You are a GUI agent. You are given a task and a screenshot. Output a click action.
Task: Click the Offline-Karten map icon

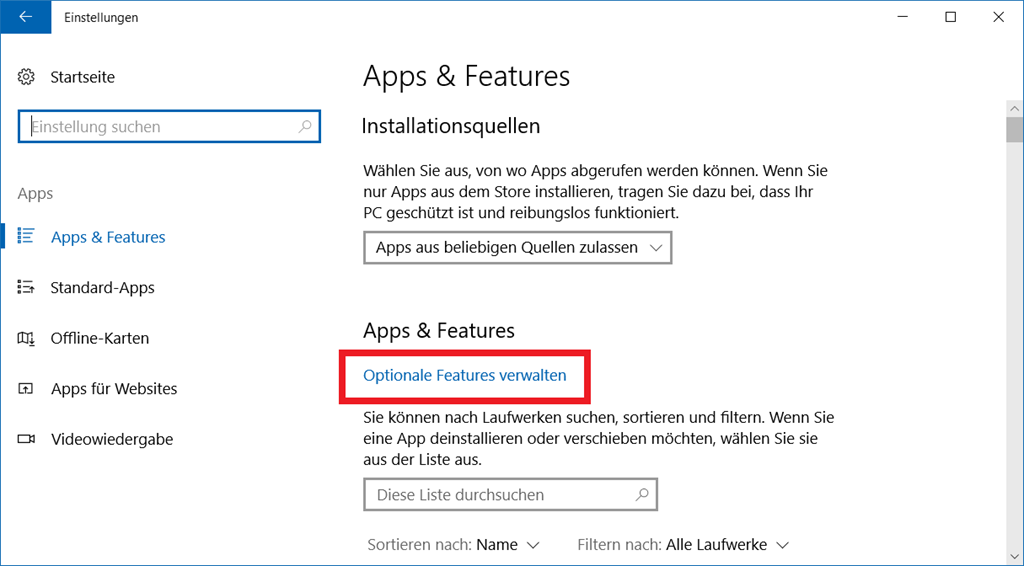tap(27, 338)
